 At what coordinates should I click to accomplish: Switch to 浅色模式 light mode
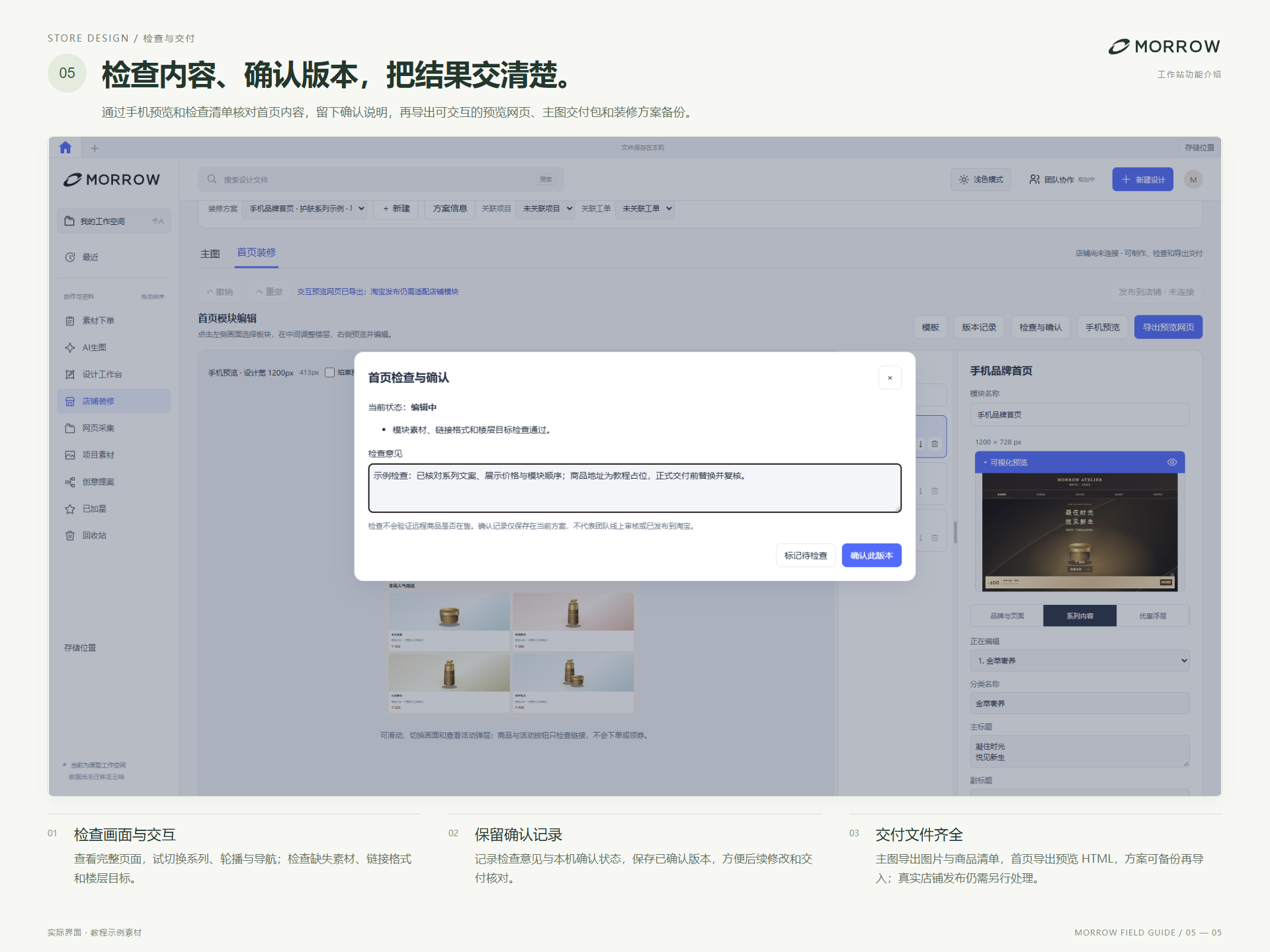981,180
